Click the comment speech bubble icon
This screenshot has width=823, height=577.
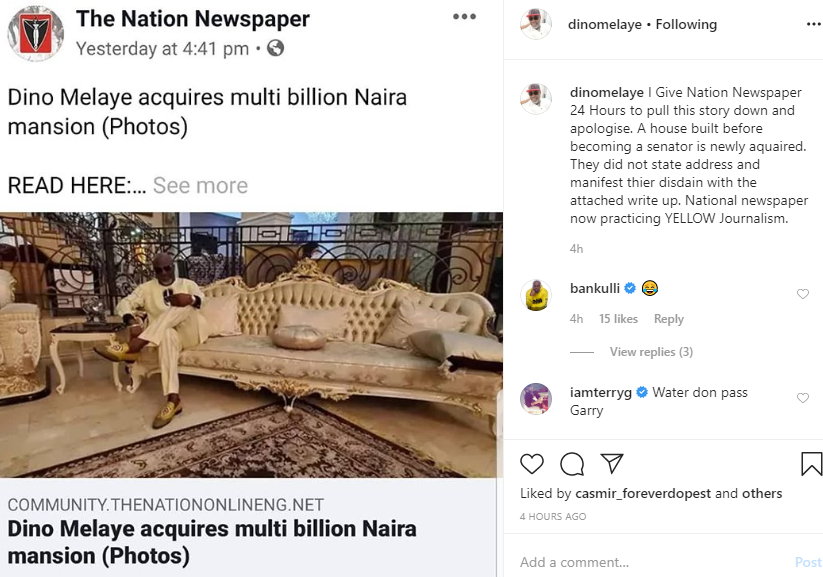(x=572, y=464)
